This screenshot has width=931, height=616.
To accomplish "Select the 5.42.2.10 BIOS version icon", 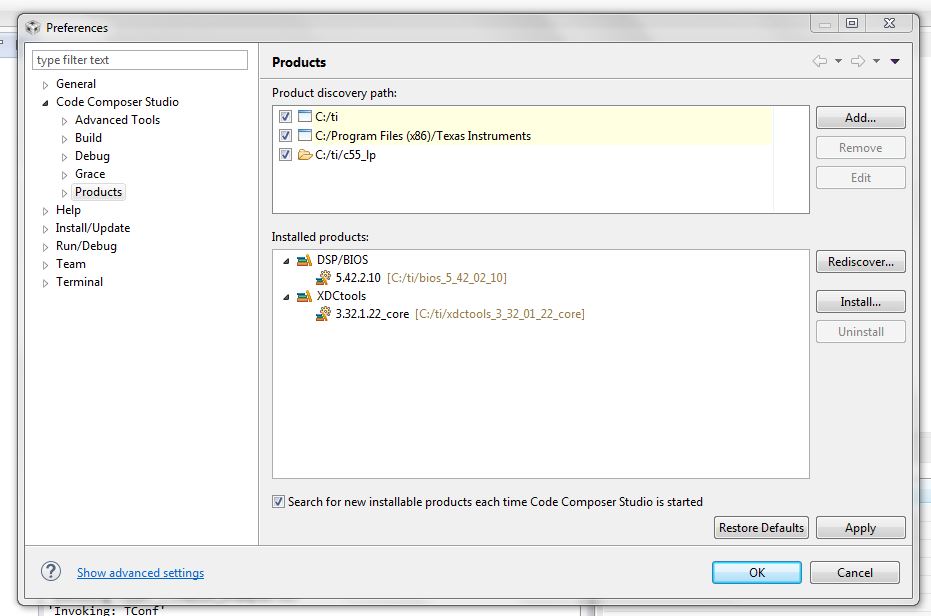I will point(323,278).
